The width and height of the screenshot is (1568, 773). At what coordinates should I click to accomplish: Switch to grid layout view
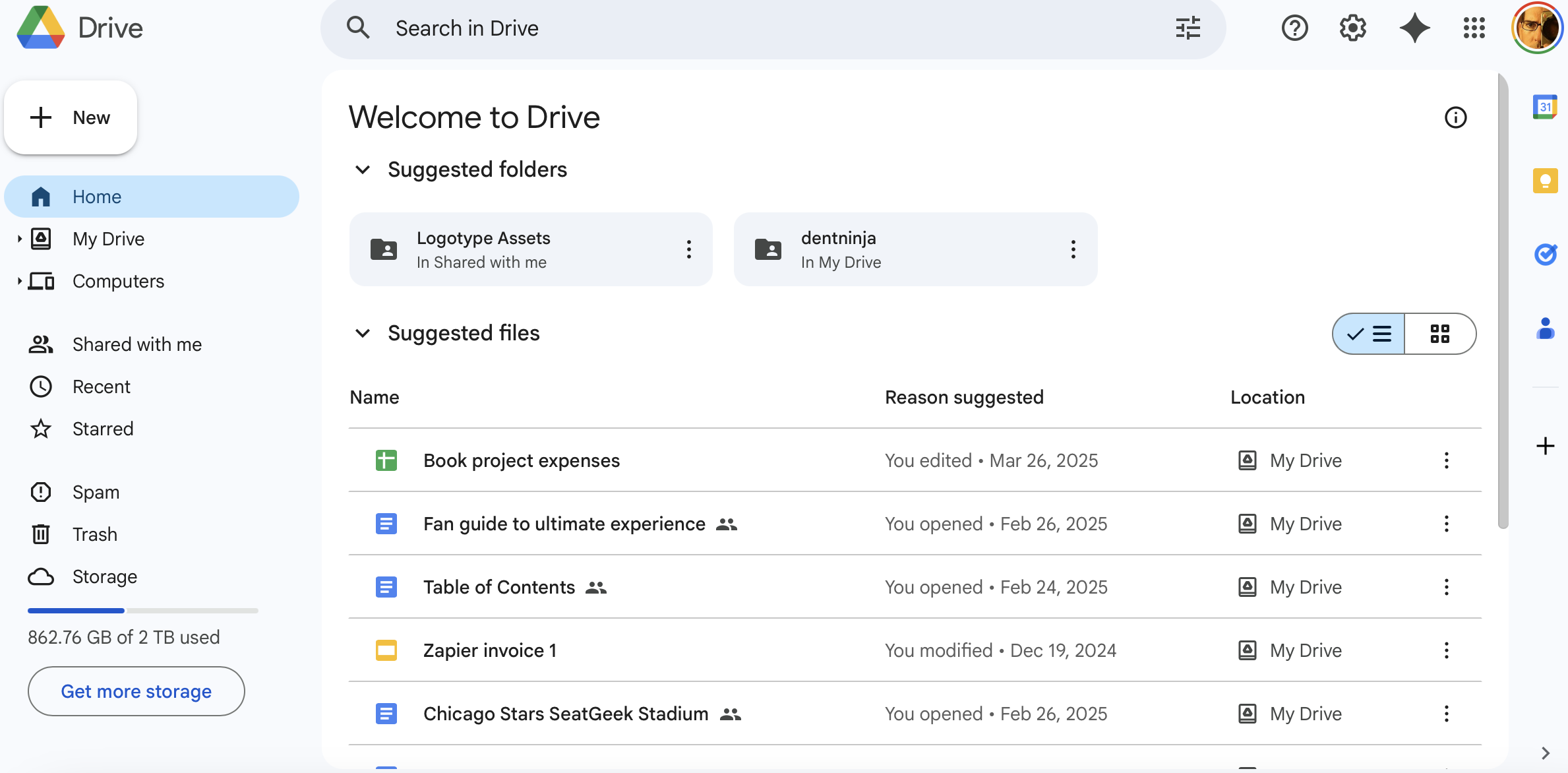1439,334
